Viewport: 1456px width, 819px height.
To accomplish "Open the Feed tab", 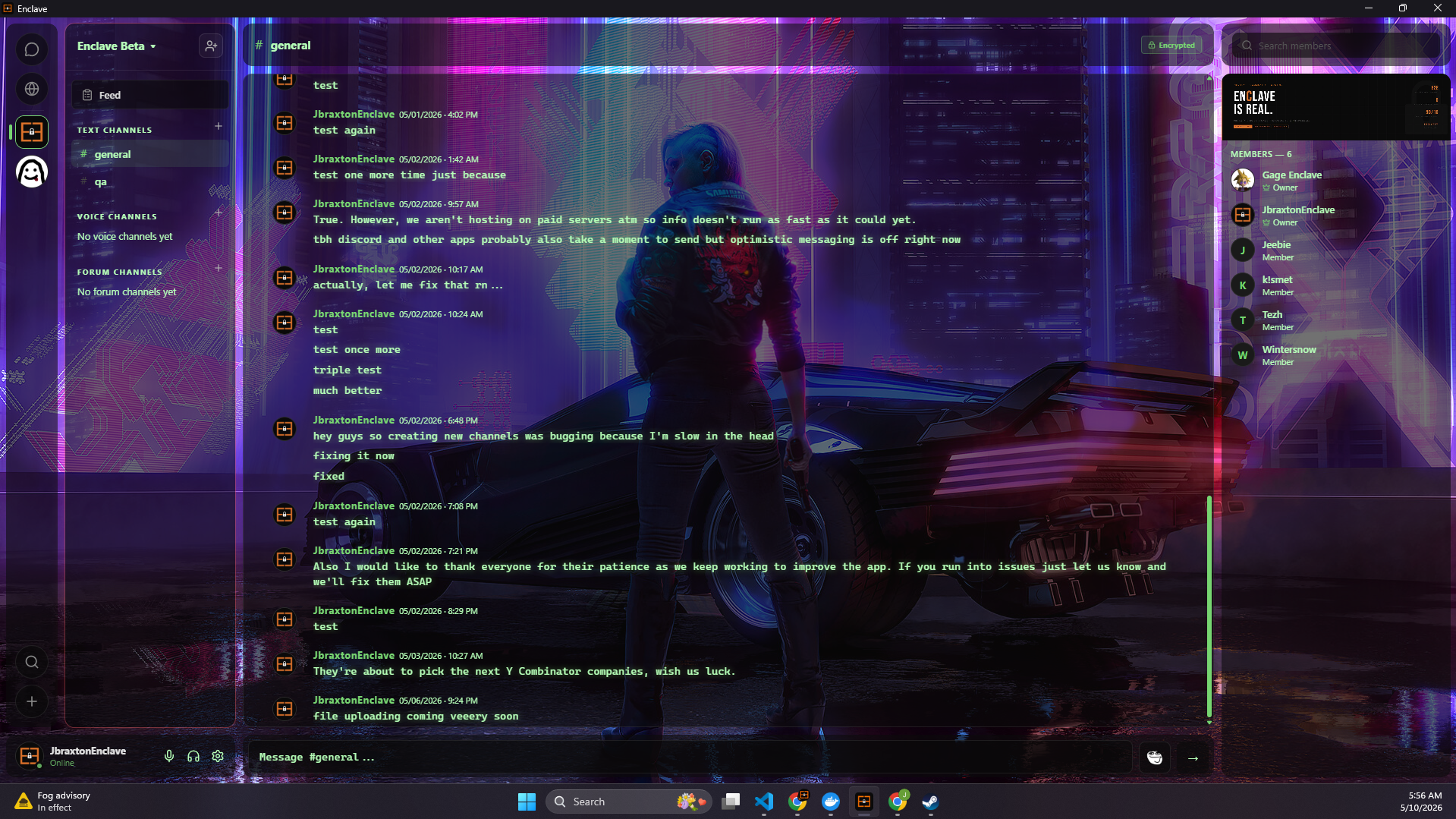I will point(150,95).
